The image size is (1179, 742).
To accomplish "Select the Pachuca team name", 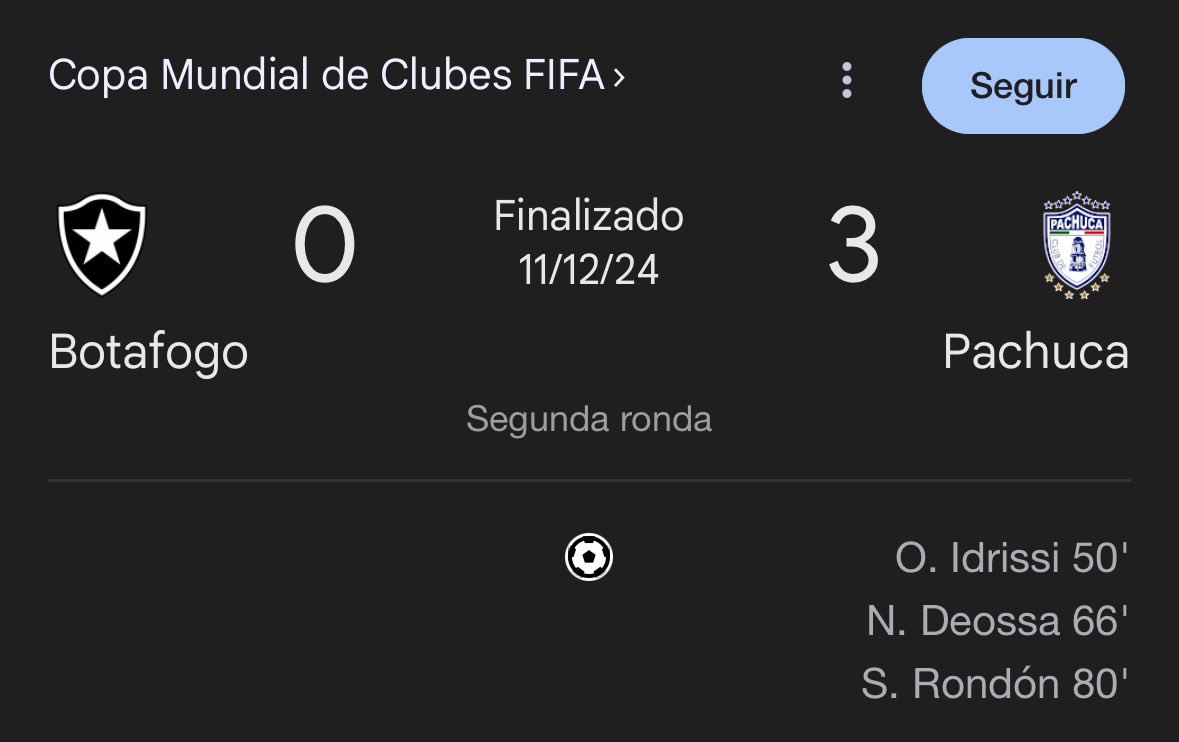I will pos(1035,352).
